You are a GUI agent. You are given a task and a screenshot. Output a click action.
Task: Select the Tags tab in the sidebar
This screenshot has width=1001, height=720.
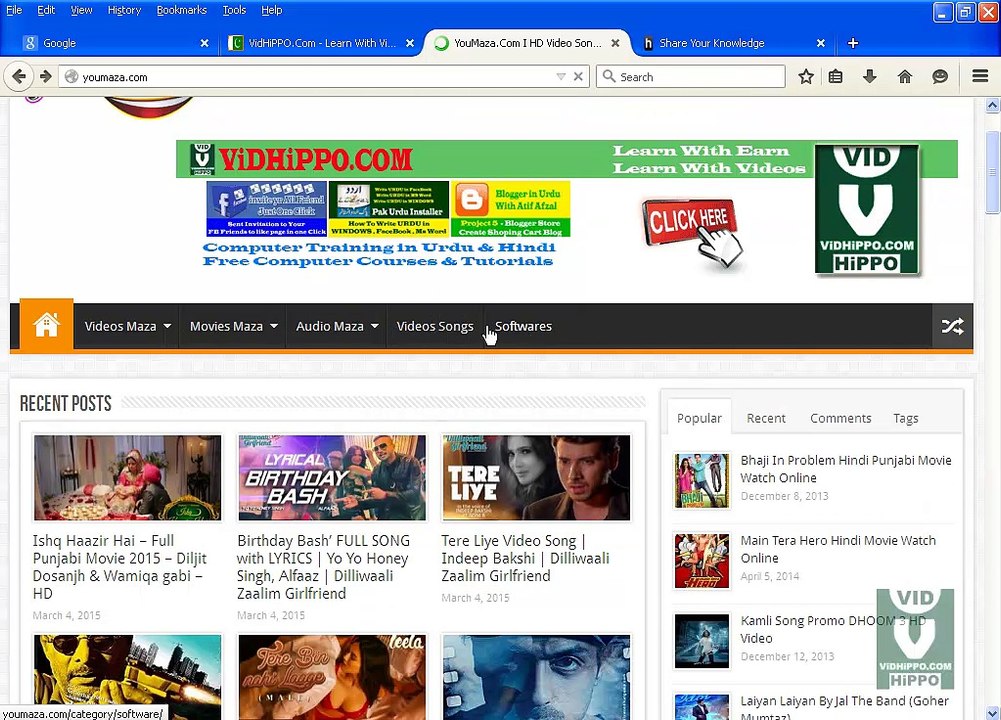coord(905,418)
